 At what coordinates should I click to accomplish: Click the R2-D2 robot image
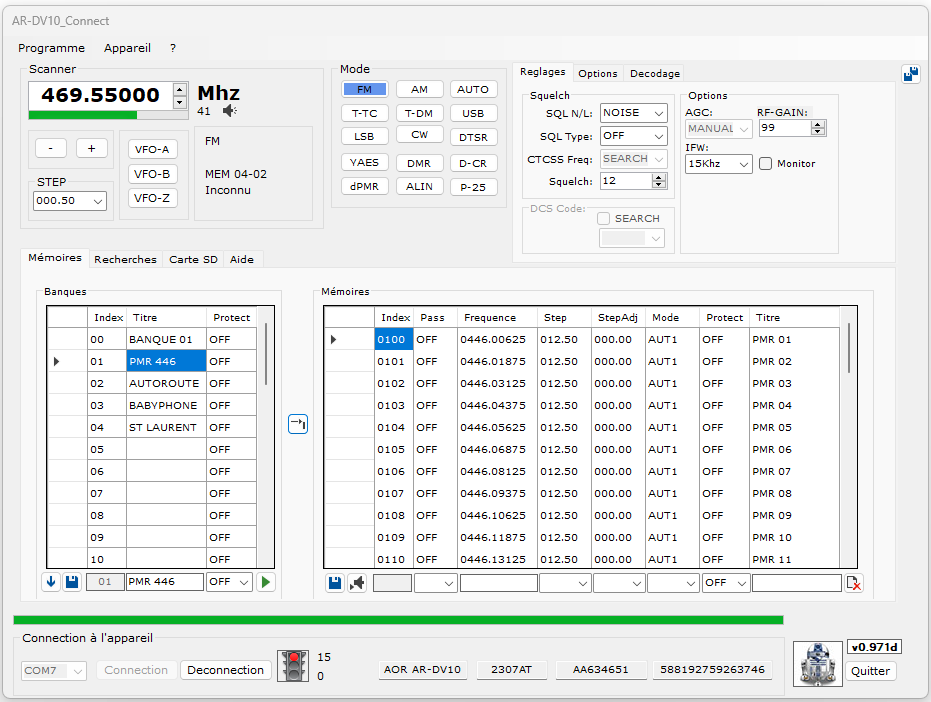(818, 663)
